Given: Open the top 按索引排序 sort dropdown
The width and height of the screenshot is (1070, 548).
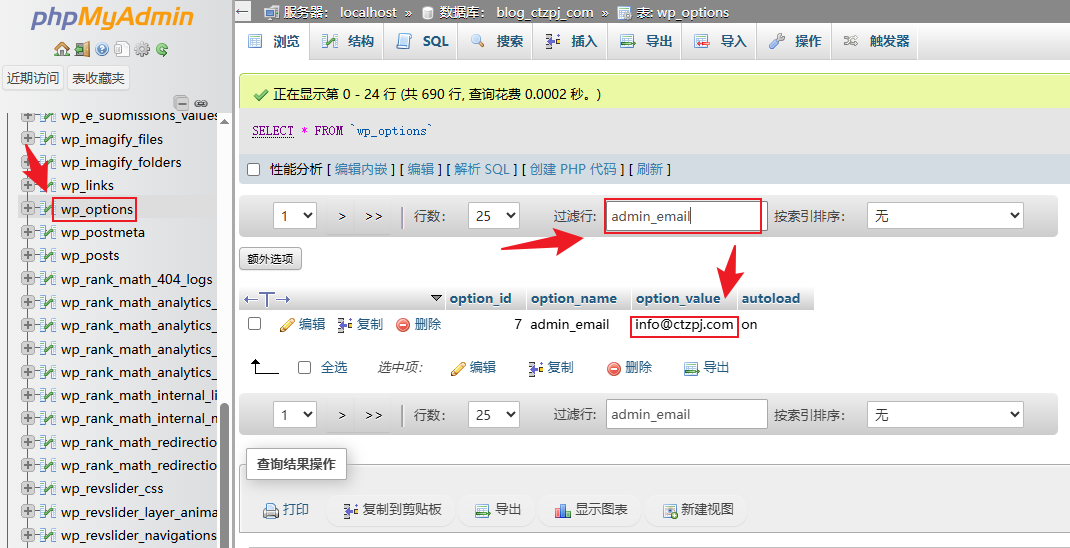Looking at the screenshot, I should 944,216.
